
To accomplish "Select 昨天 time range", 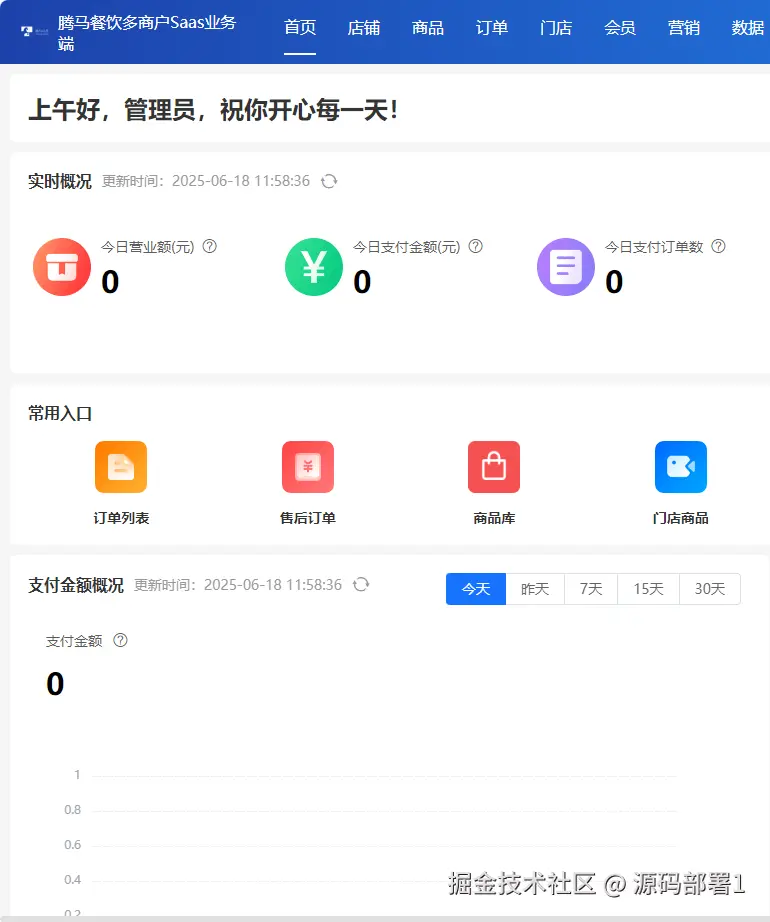I will coord(535,589).
